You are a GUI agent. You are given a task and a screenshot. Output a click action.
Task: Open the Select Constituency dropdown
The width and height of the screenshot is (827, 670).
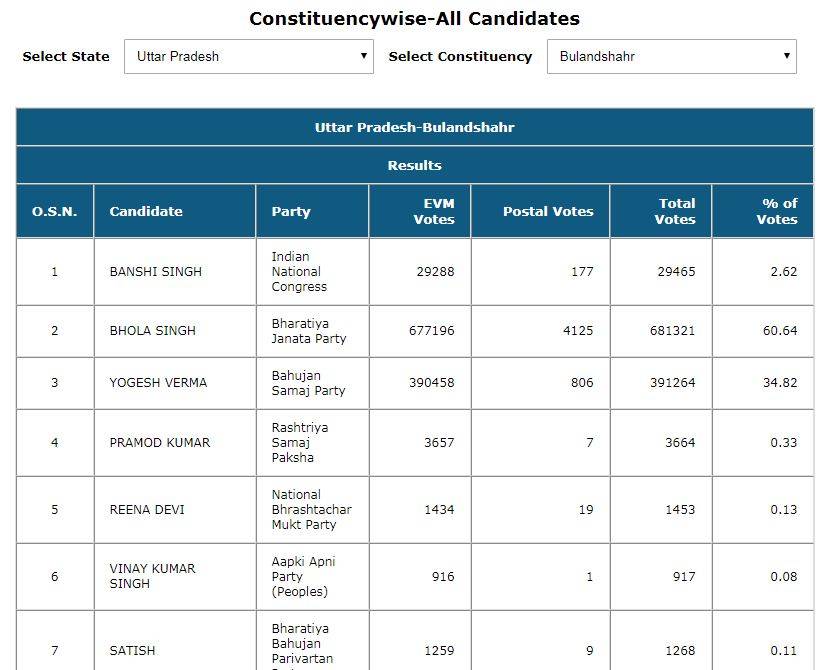670,56
